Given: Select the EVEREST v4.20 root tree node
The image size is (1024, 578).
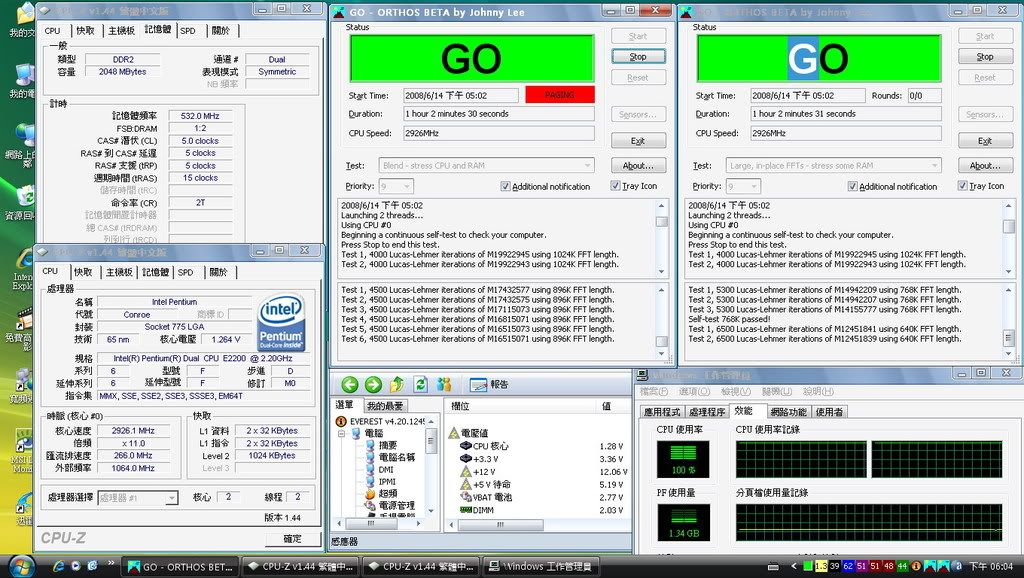Looking at the screenshot, I should [380, 421].
